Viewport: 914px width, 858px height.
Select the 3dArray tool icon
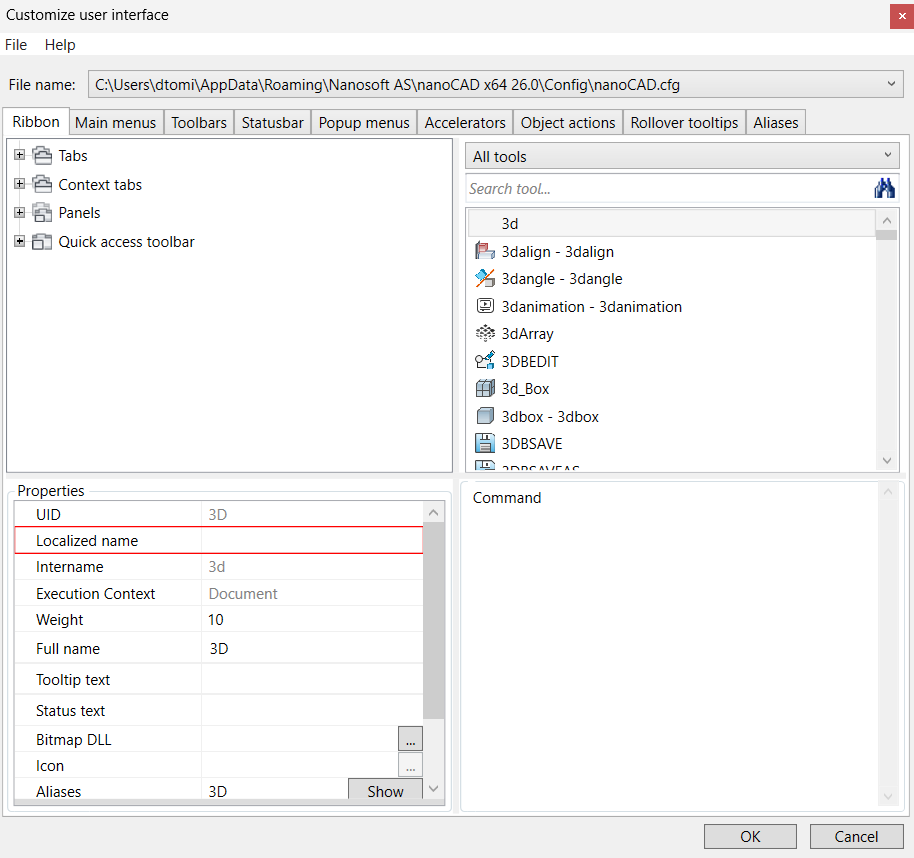485,333
